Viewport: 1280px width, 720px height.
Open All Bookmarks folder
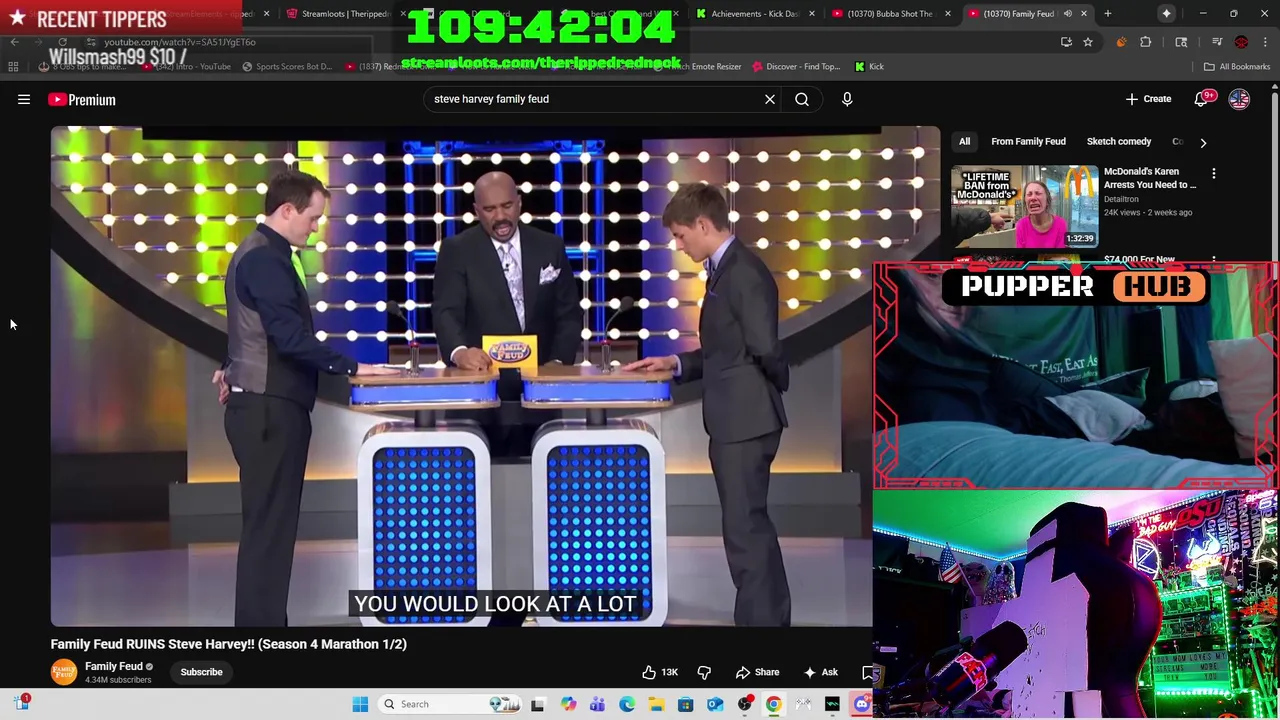1237,67
